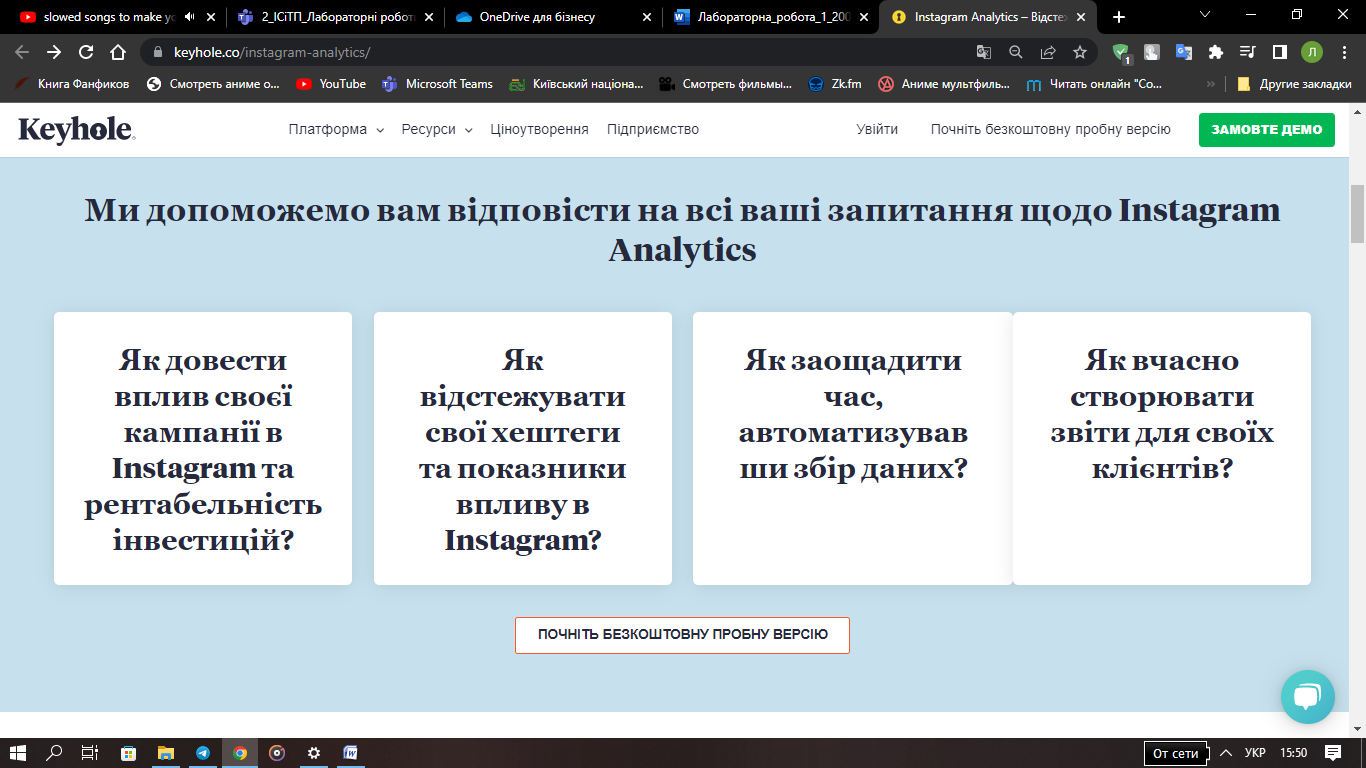Open the notification center icon
The height and width of the screenshot is (768, 1366).
(x=1333, y=753)
